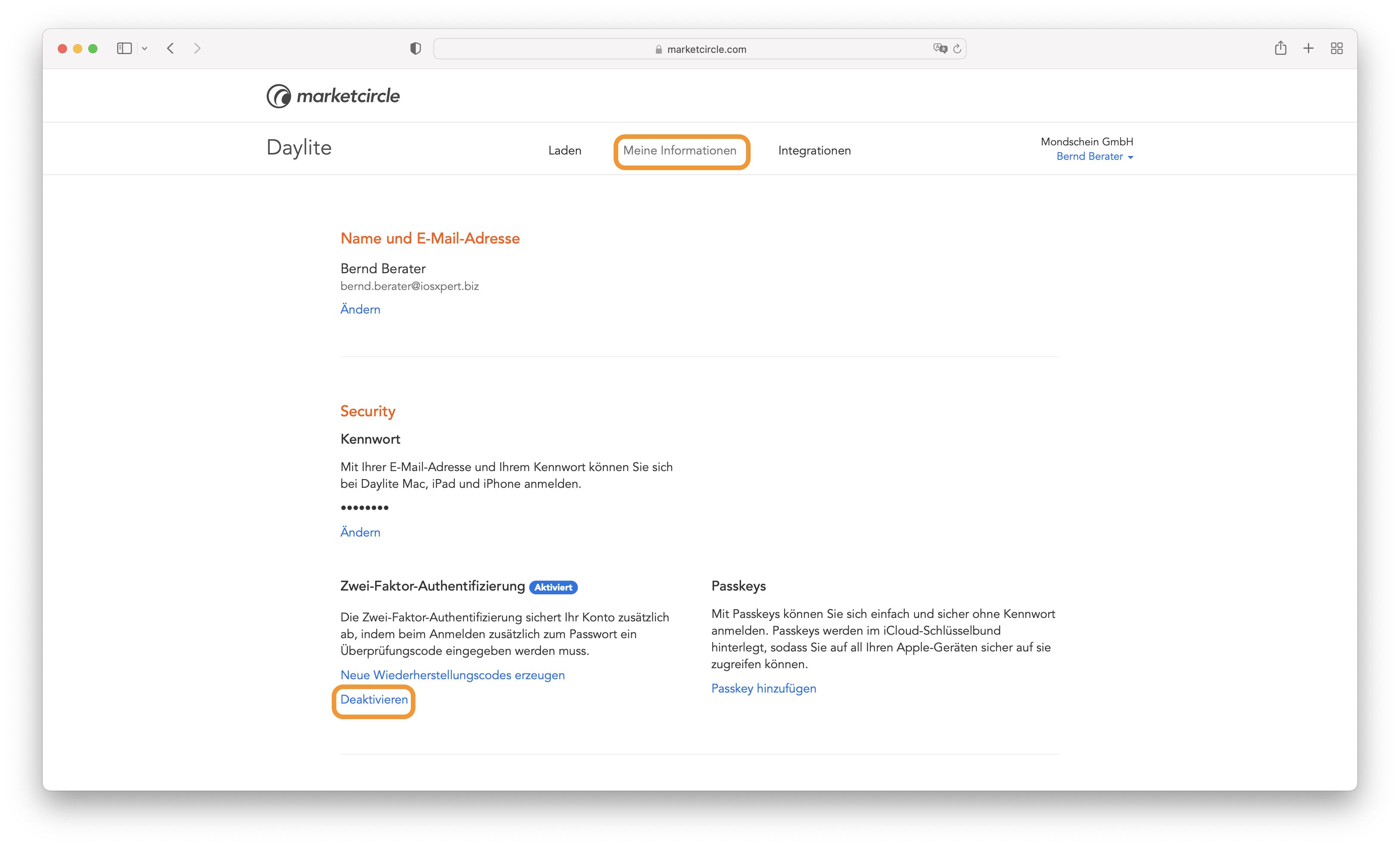Screen dimensions: 1400x847
Task: Select the Meine Informationen tab
Action: [679, 151]
